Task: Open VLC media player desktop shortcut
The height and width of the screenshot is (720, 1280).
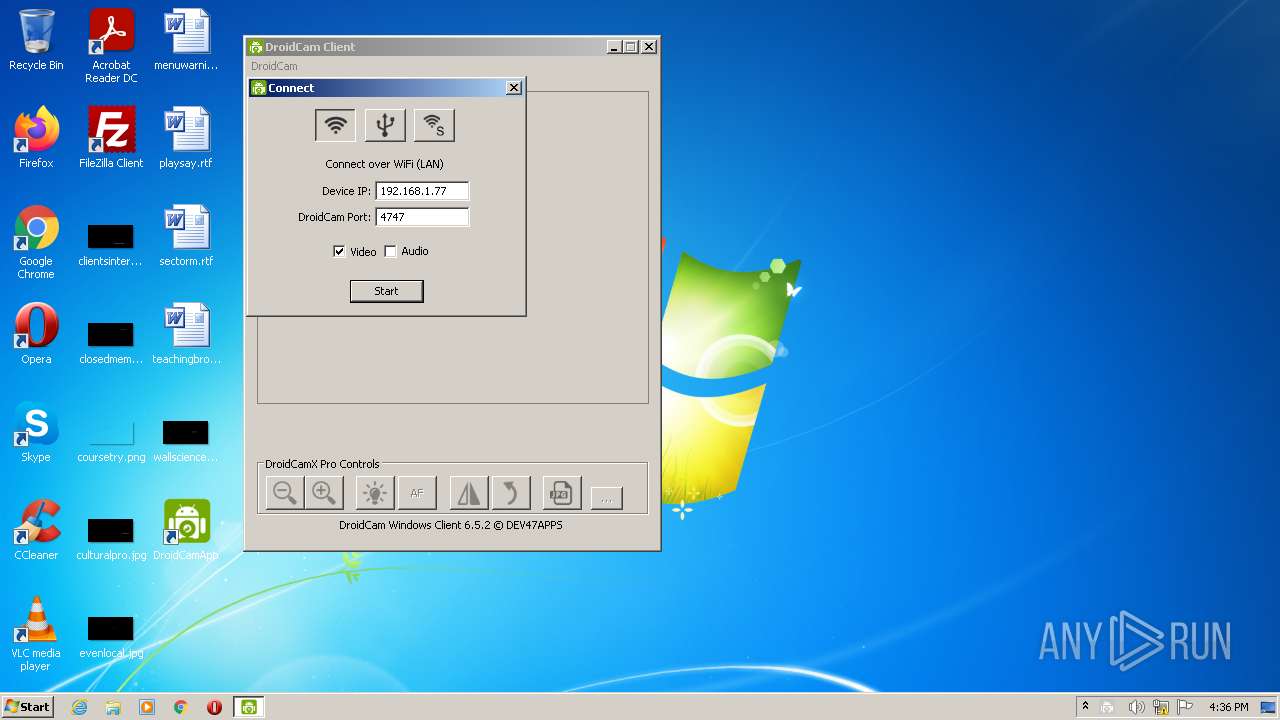Action: tap(36, 634)
